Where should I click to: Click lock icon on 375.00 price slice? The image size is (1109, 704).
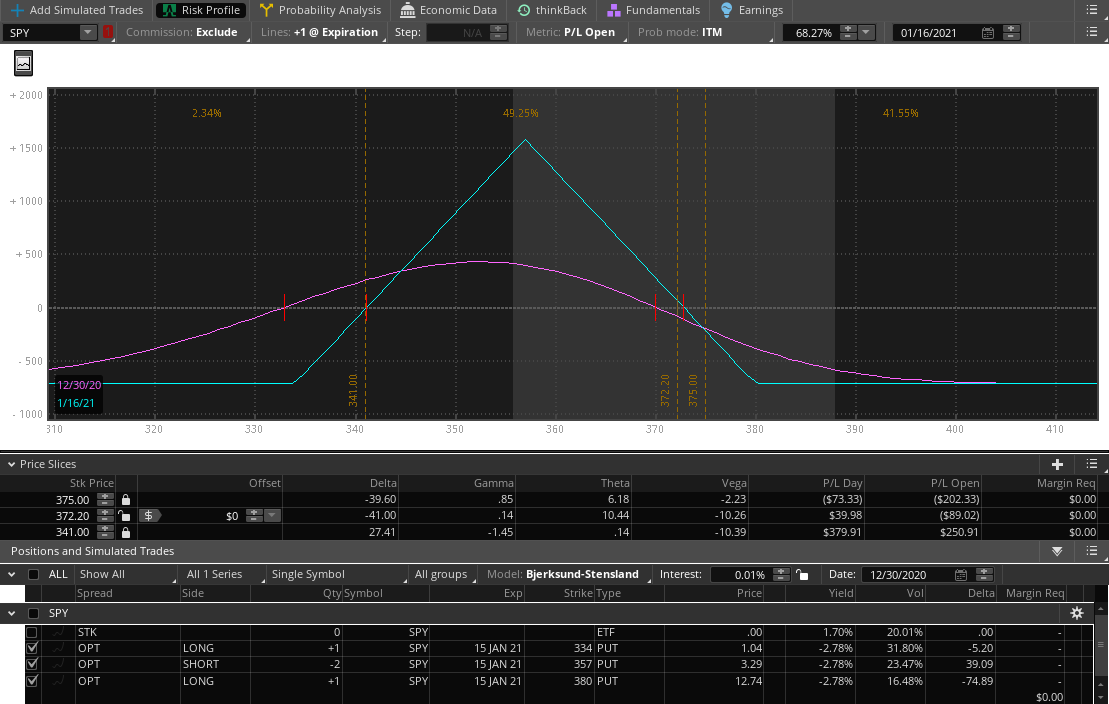(x=126, y=499)
